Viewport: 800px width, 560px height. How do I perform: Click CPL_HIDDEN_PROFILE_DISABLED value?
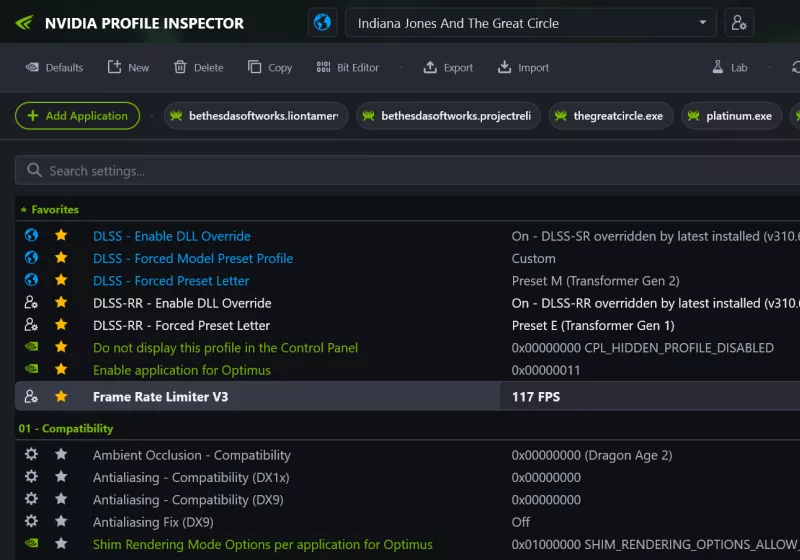tap(642, 348)
